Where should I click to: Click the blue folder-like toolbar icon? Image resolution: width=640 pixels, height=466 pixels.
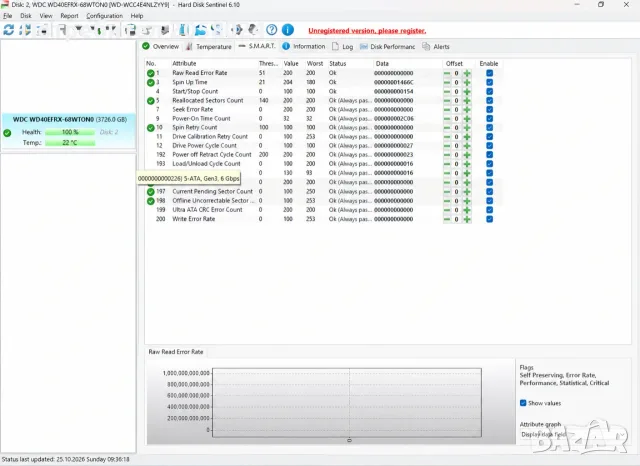coord(200,30)
